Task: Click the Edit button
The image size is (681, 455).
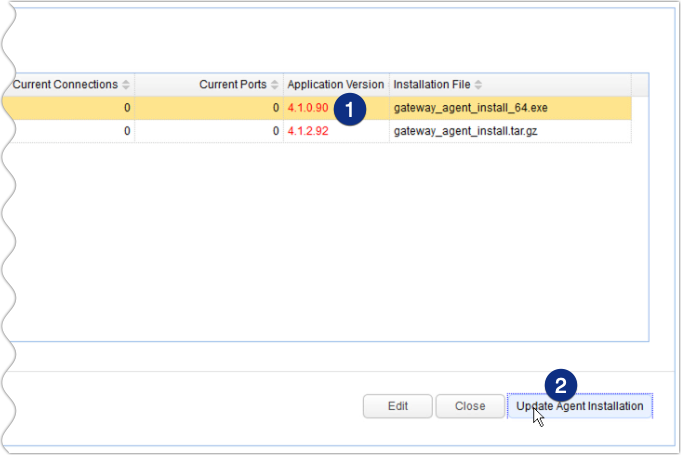Action: [398, 406]
